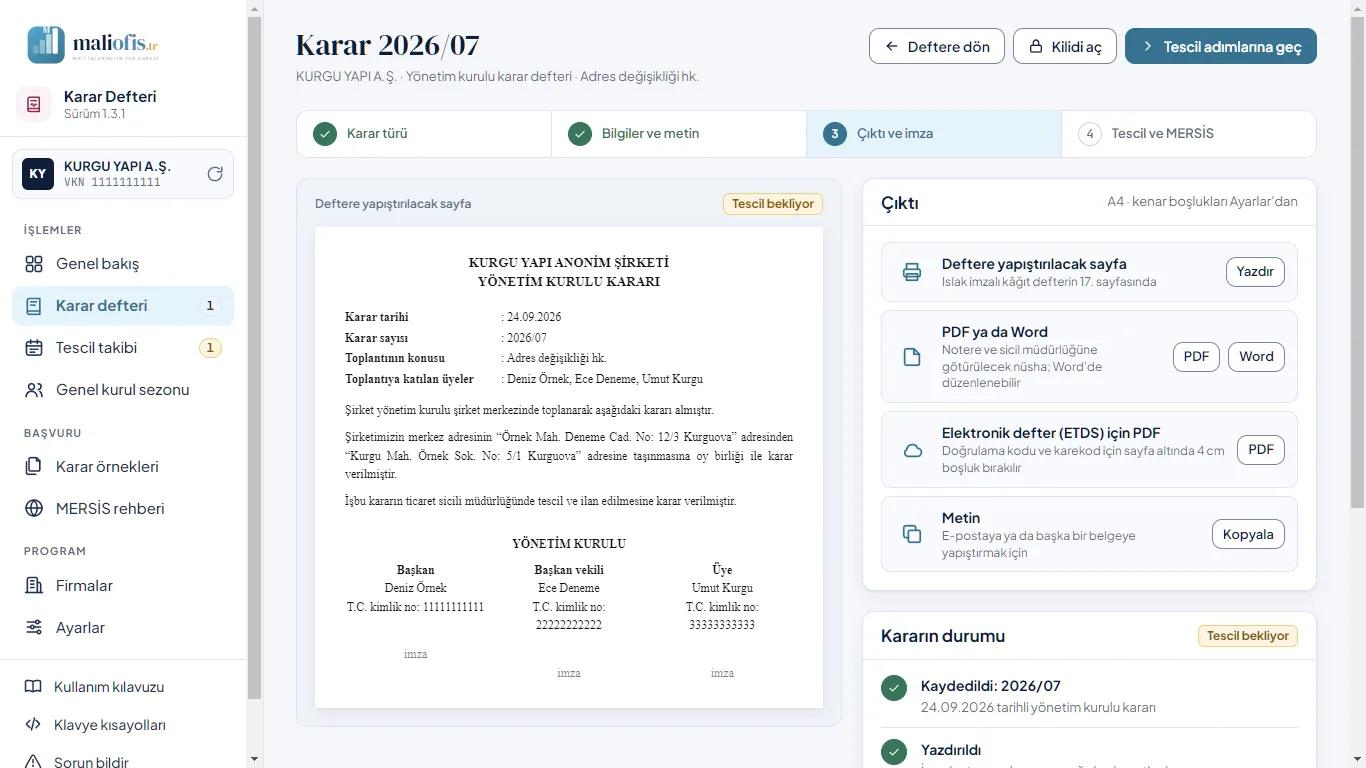The image size is (1366, 768).
Task: Click the VKN 1111111111 text
Action: 110,182
